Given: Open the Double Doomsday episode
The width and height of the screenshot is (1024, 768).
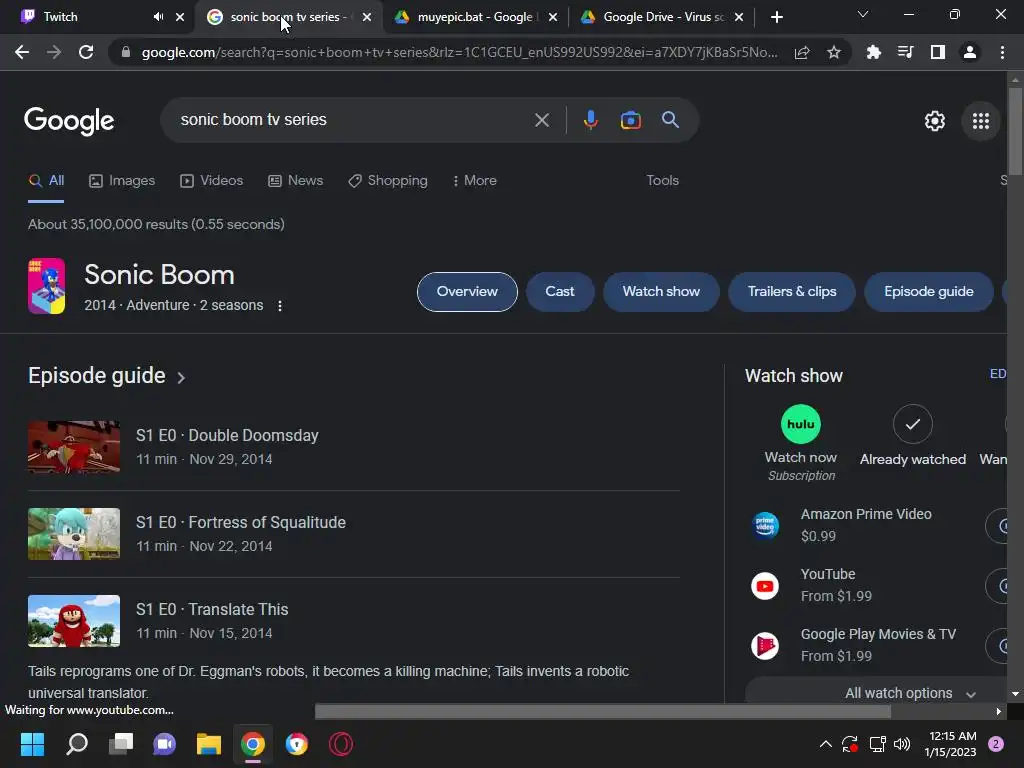Looking at the screenshot, I should pos(227,436).
